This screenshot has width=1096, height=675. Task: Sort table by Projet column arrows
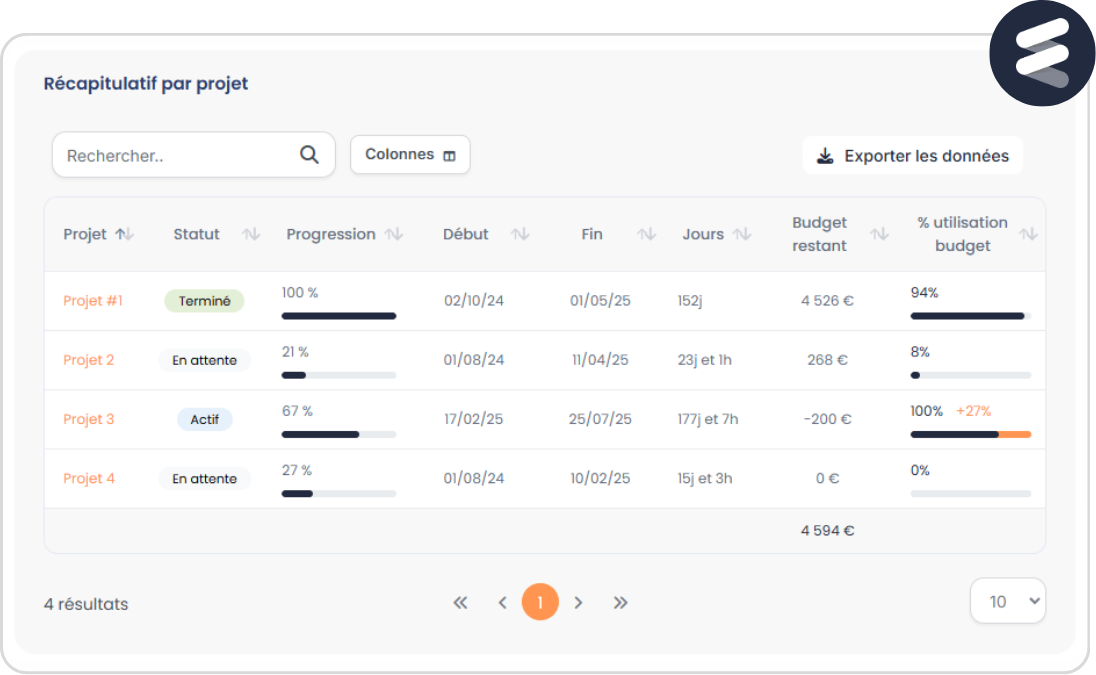coord(124,234)
